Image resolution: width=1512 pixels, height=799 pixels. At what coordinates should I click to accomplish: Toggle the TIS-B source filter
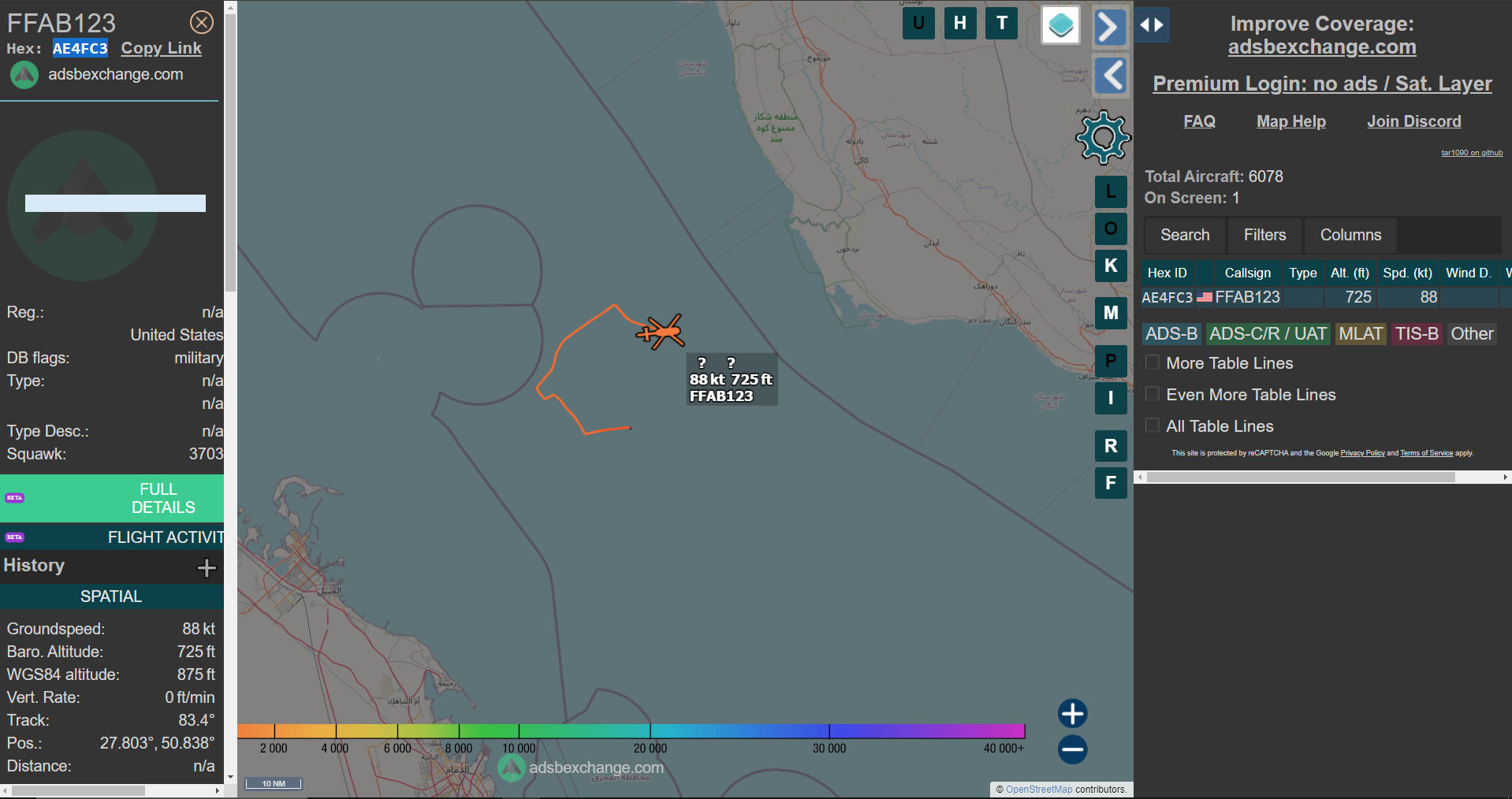(x=1417, y=334)
